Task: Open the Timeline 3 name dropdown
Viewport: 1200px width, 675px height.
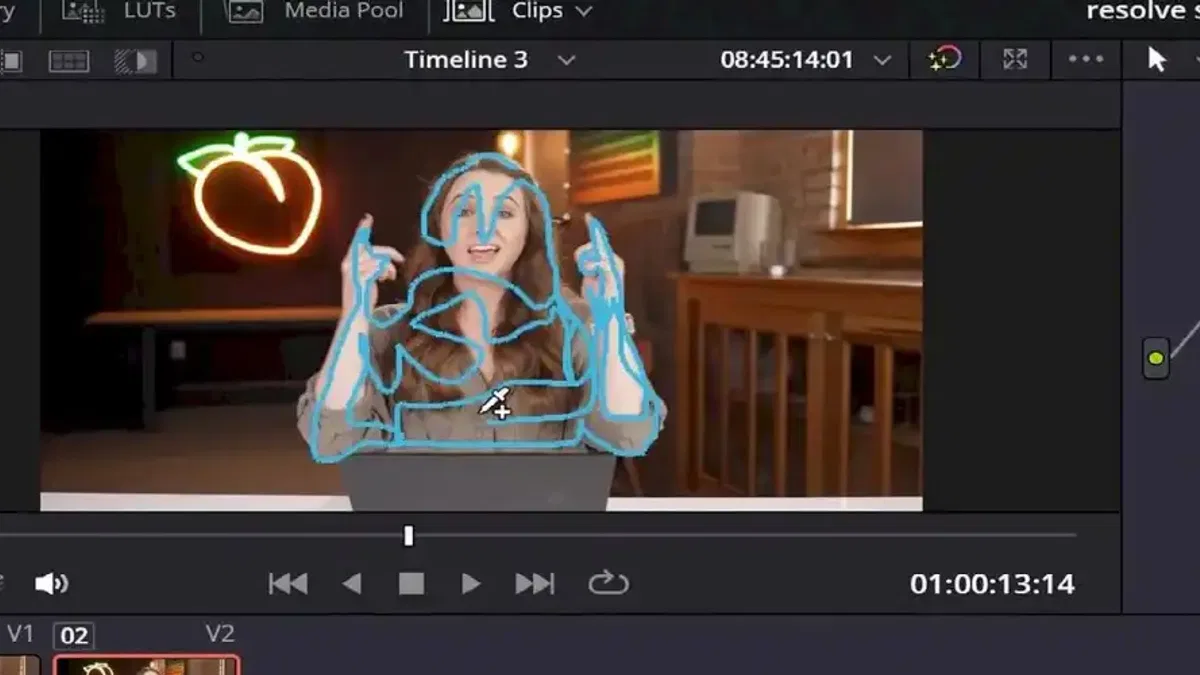Action: 466,60
